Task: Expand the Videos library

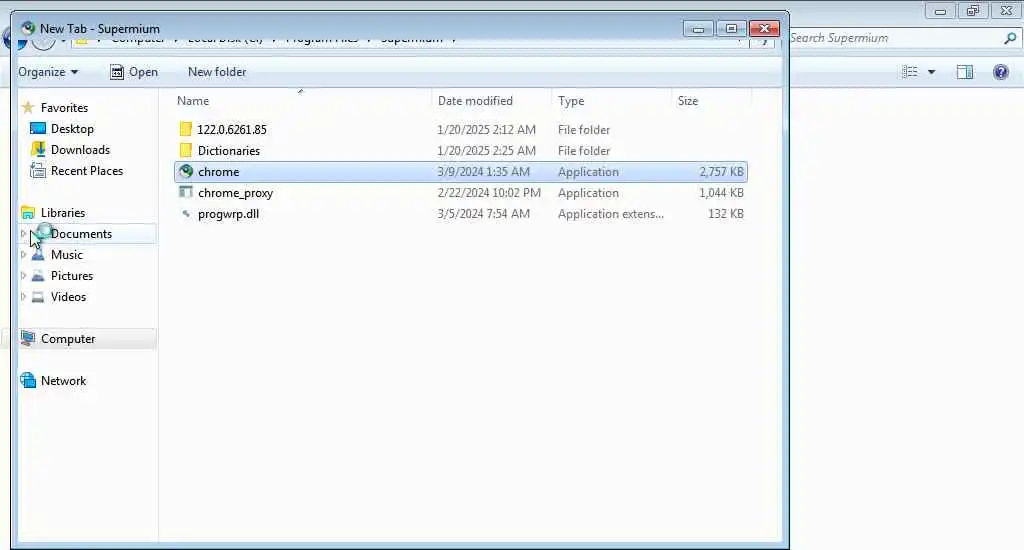Action: [24, 297]
